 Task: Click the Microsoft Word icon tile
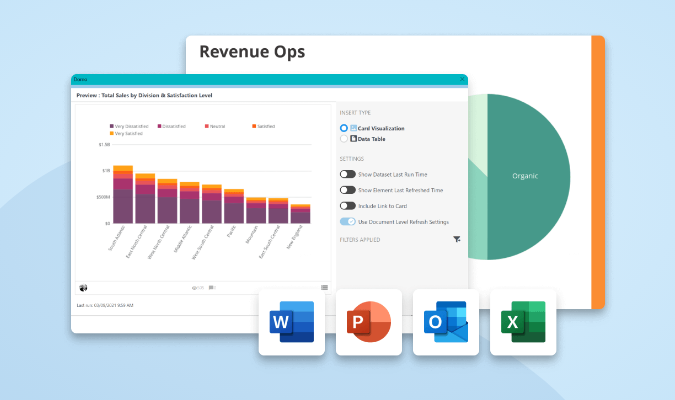point(292,322)
